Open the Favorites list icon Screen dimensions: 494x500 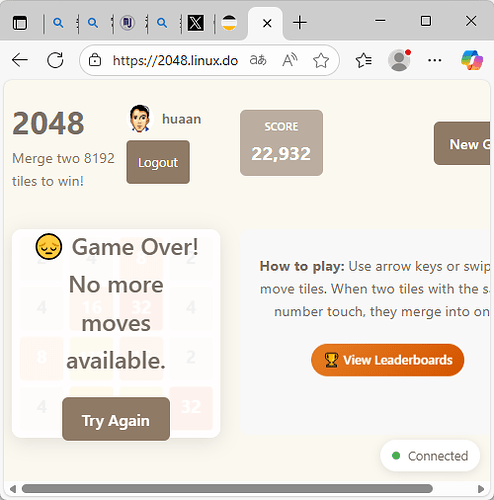click(363, 60)
